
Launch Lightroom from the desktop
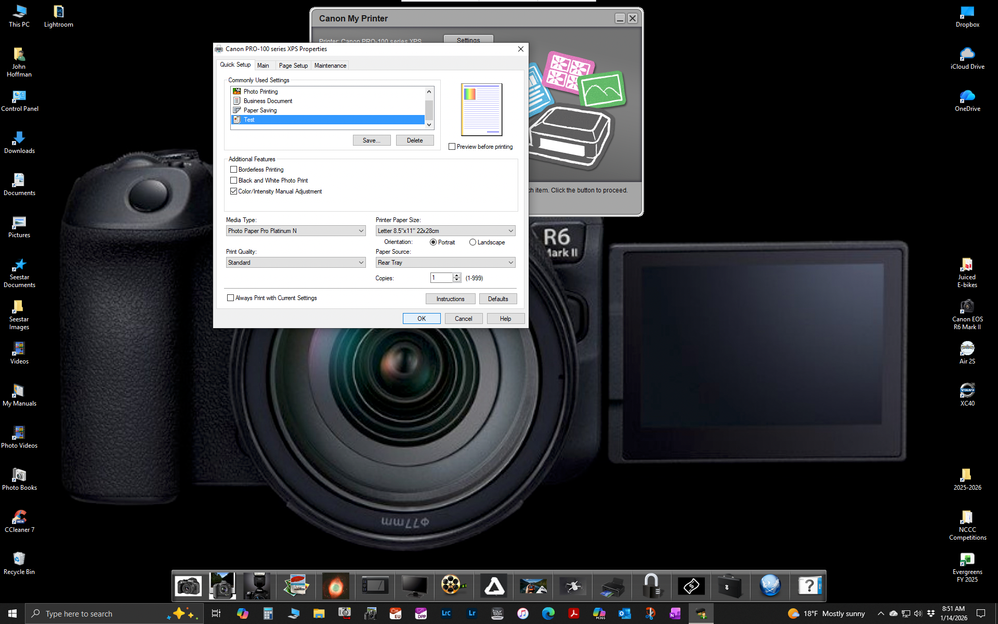pos(58,14)
